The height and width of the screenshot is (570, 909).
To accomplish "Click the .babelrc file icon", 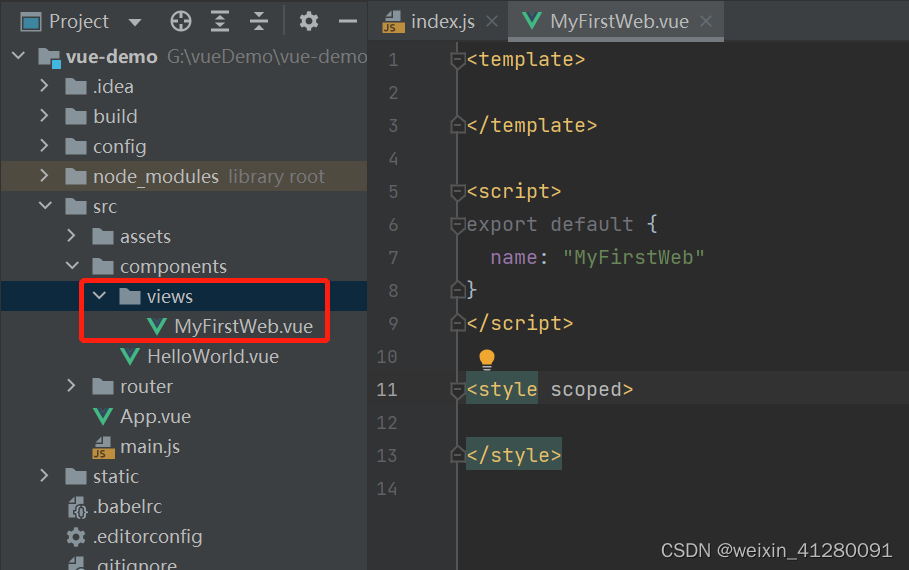I will point(77,507).
